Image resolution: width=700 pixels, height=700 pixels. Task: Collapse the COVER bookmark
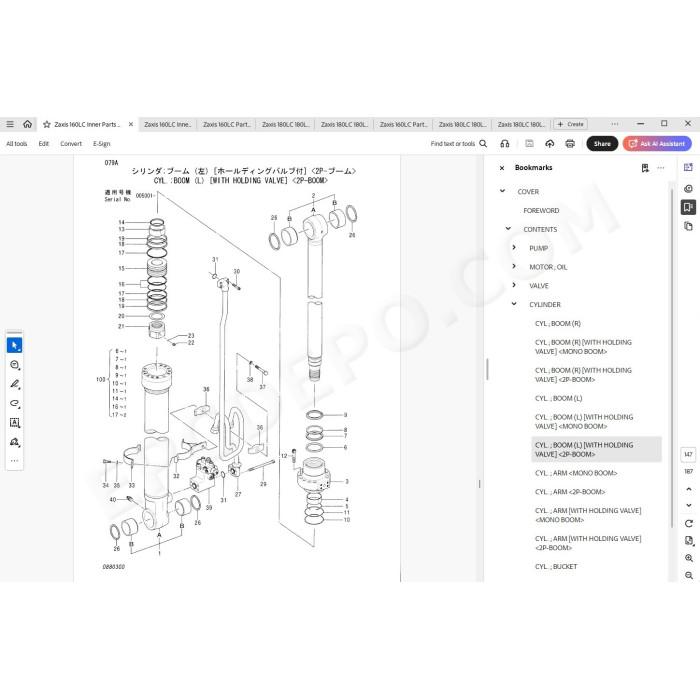click(x=502, y=191)
